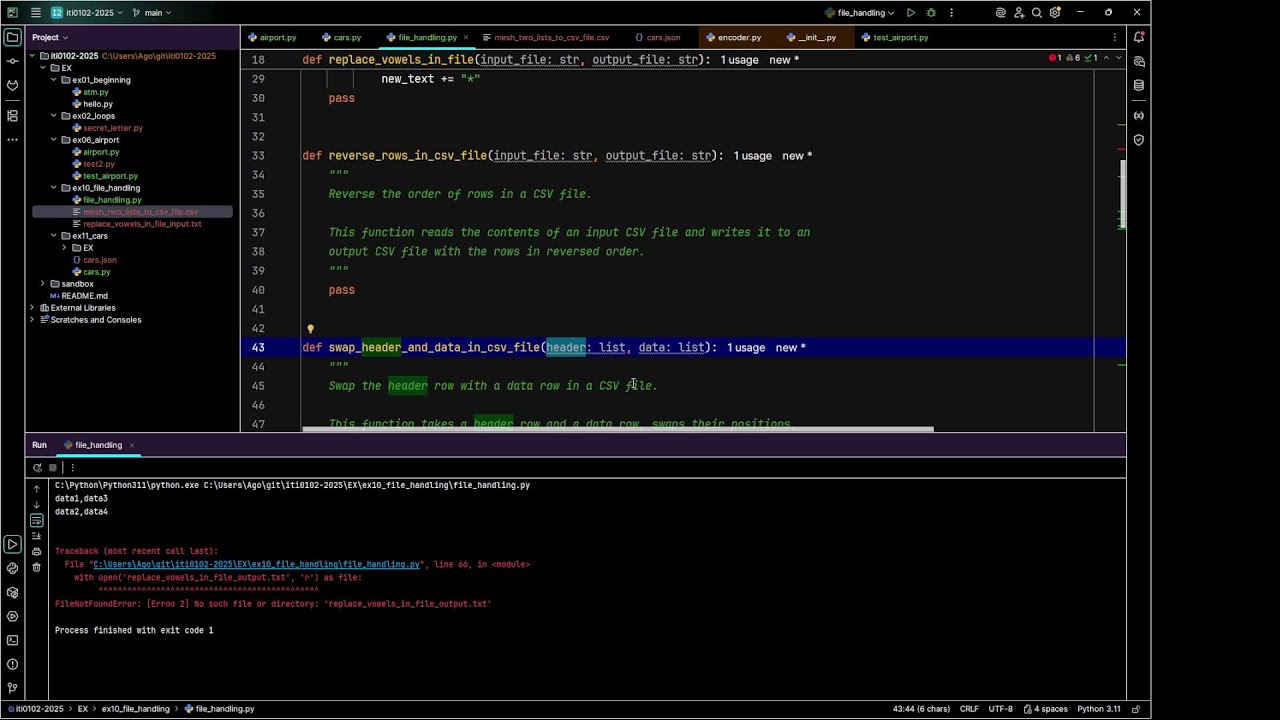The height and width of the screenshot is (720, 1280).
Task: Close the file_handling run tab
Action: click(x=131, y=445)
